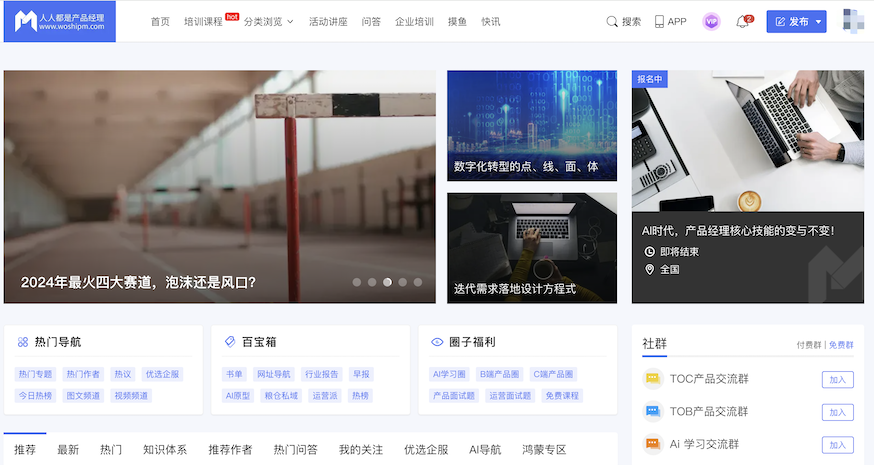This screenshot has width=874, height=465.
Task: Open the purple VIP badge
Action: 711,21
